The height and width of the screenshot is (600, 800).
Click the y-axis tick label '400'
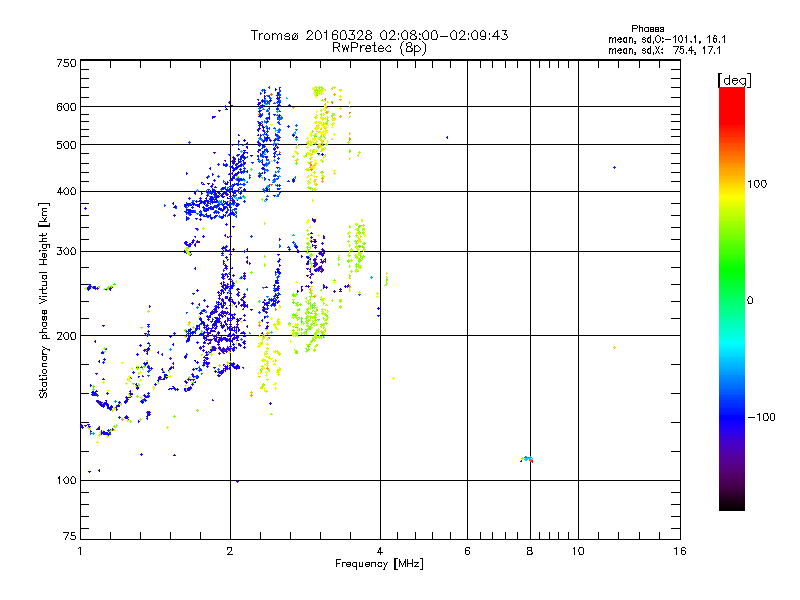click(67, 192)
